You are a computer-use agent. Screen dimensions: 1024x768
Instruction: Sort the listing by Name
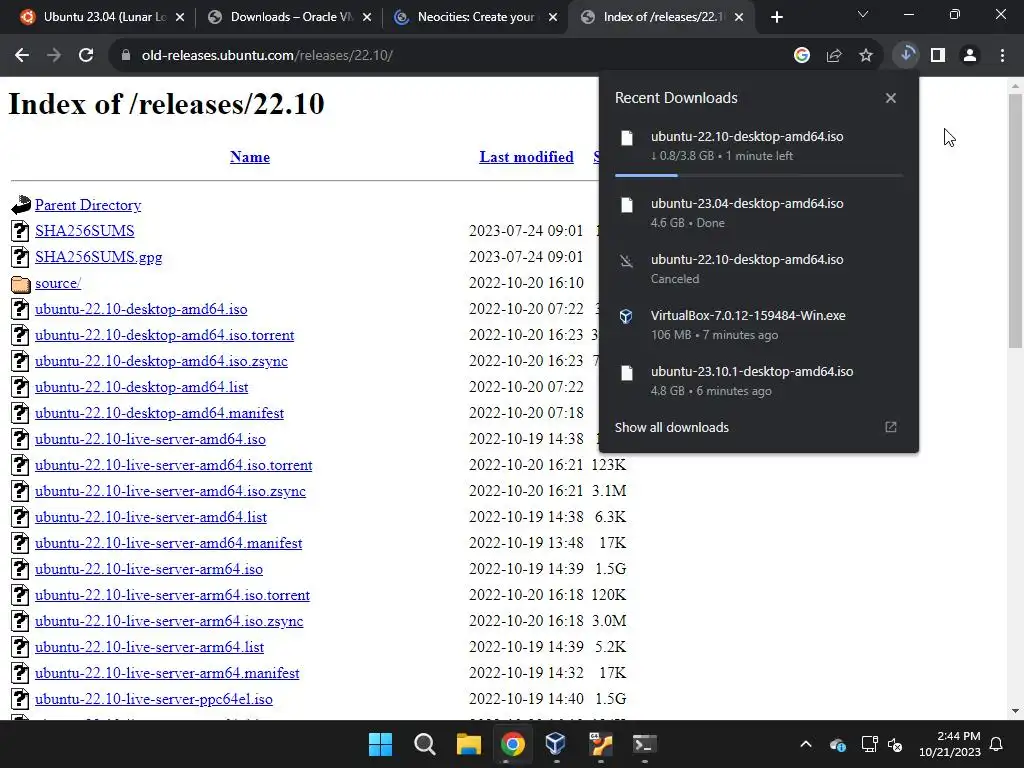249,157
